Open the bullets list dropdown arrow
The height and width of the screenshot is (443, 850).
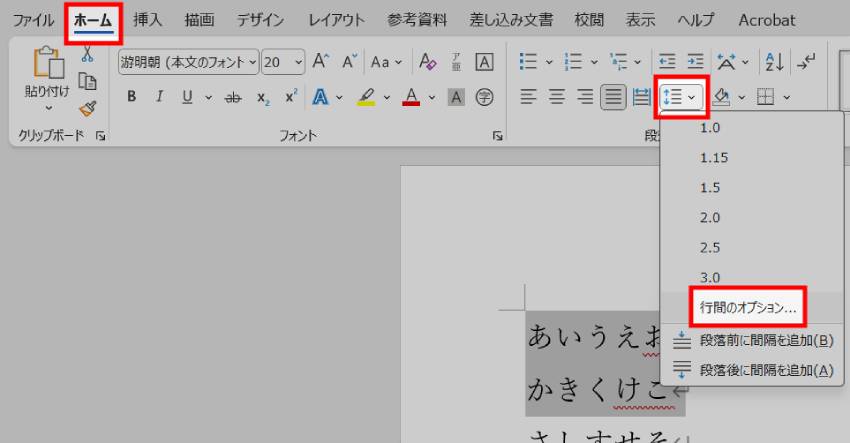click(549, 62)
